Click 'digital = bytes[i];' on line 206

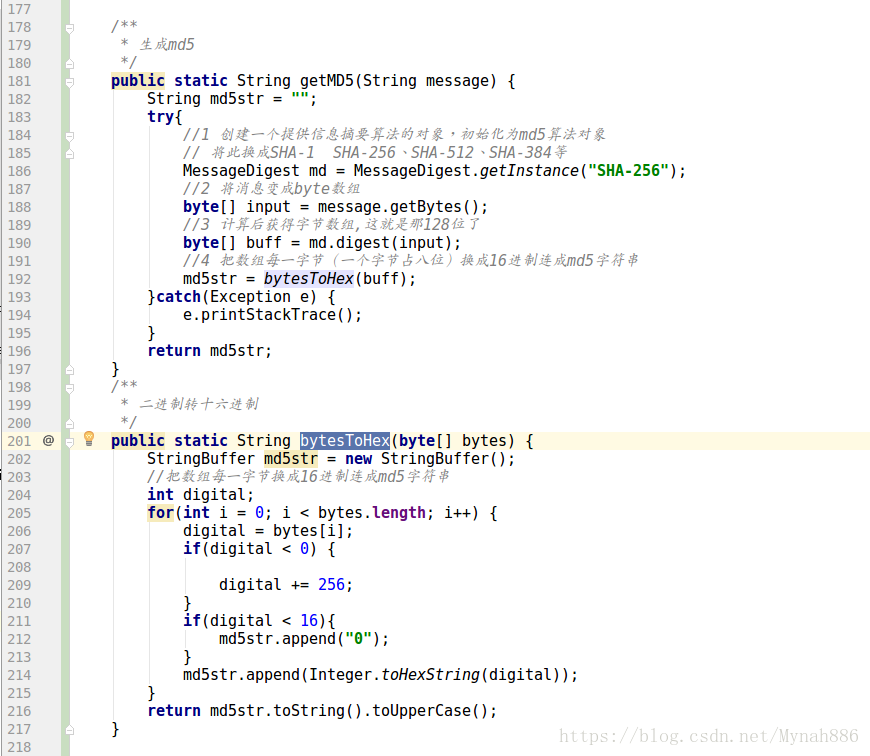[268, 531]
